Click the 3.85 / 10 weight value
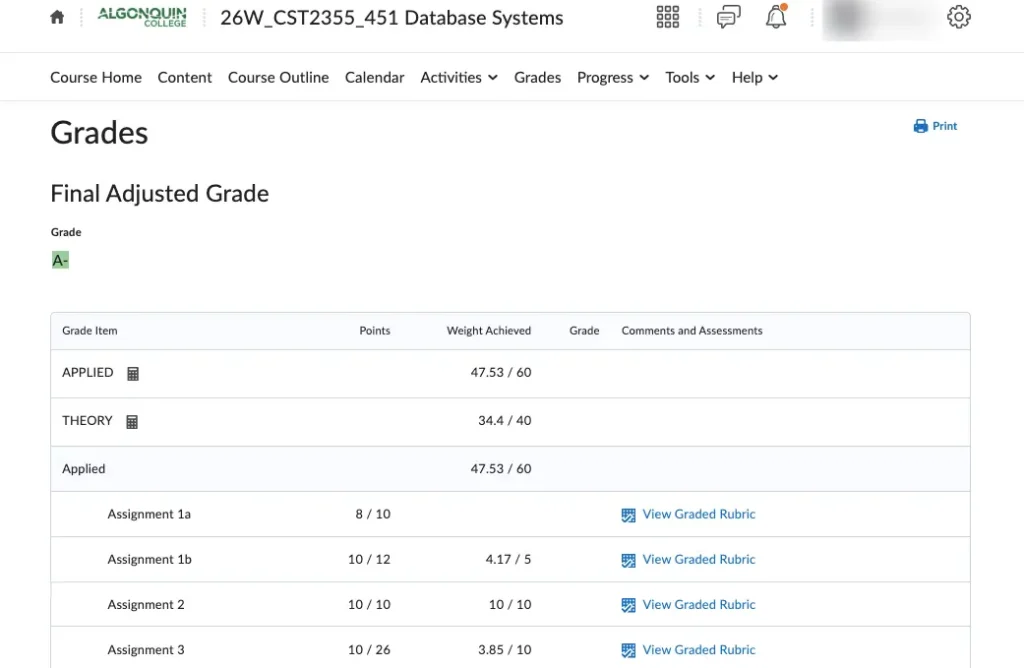1024x668 pixels. 504,649
